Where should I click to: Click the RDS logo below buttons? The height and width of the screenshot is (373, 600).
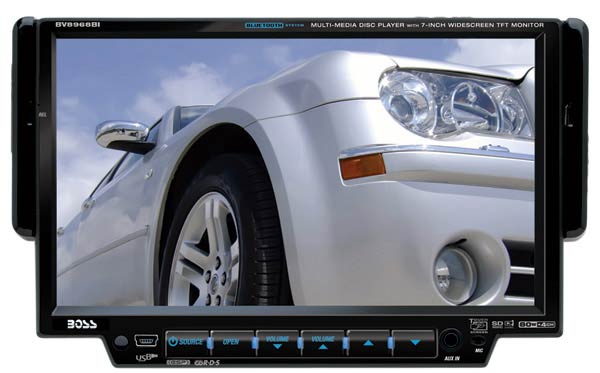(x=207, y=362)
